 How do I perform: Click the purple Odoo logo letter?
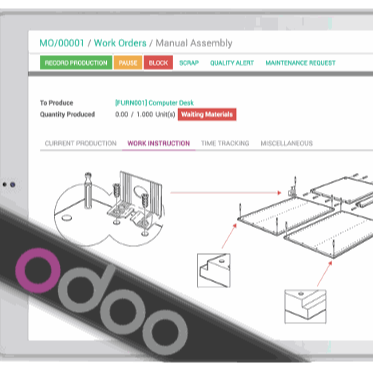[x=38, y=270]
